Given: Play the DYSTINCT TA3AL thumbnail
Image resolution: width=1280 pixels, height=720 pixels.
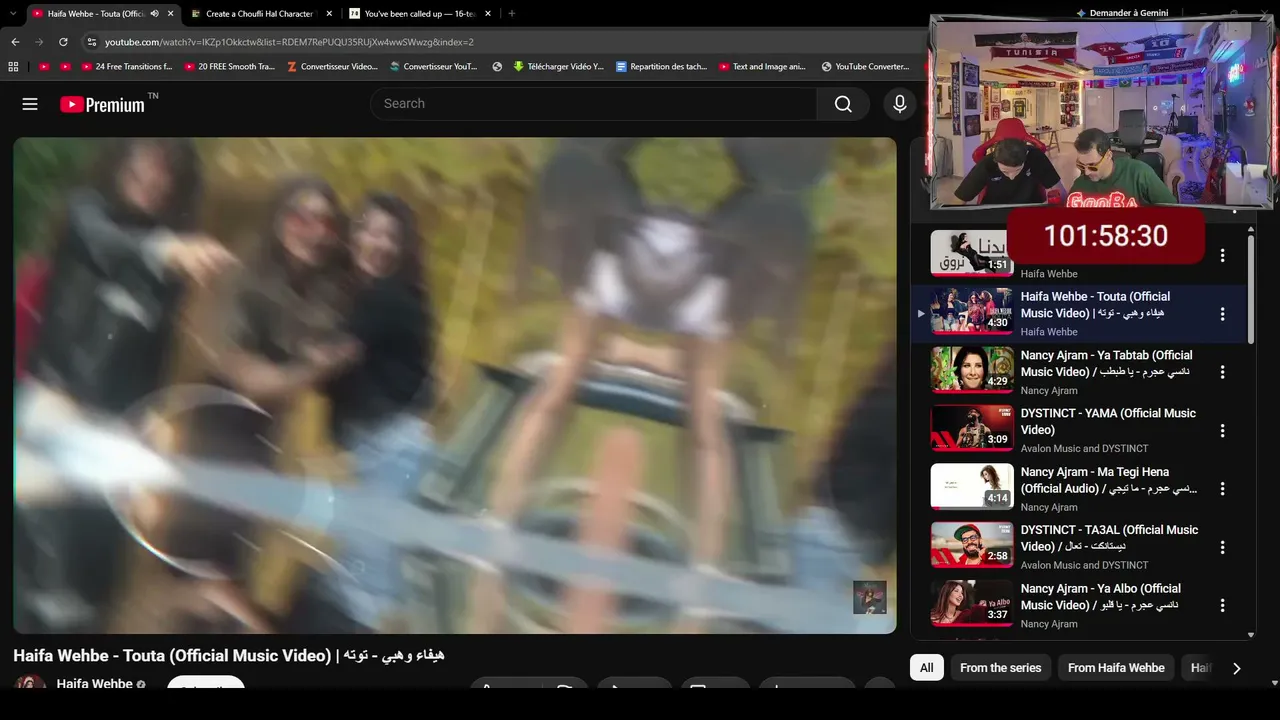Looking at the screenshot, I should tap(972, 545).
